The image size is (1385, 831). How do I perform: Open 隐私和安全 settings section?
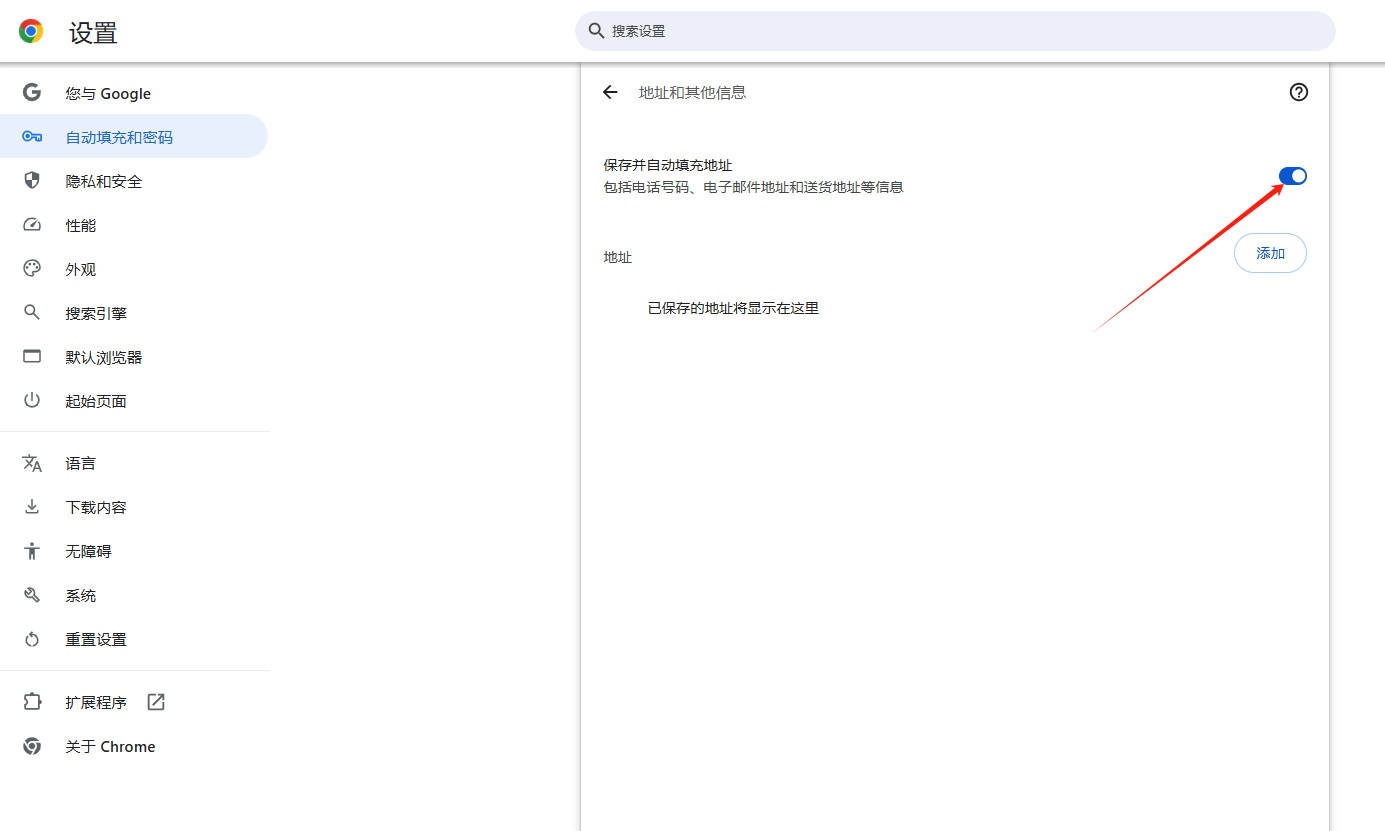click(134, 181)
